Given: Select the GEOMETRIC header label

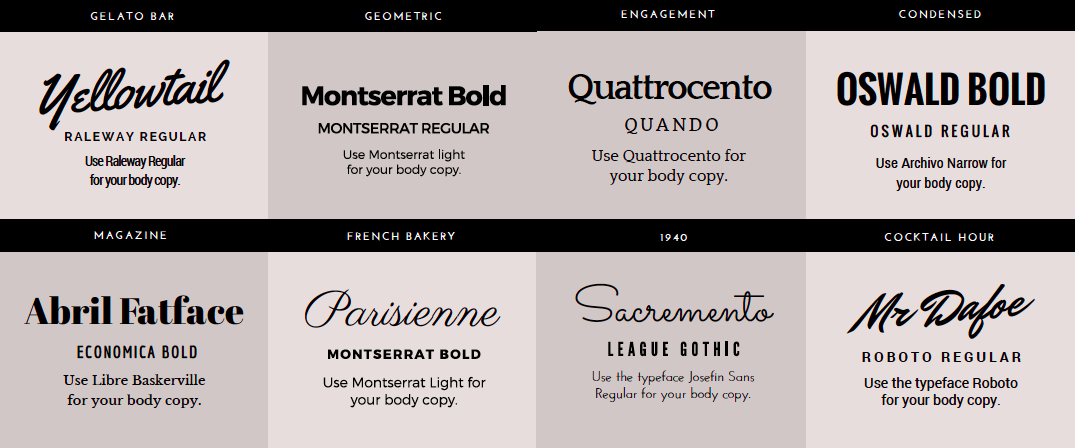Looking at the screenshot, I should 404,16.
